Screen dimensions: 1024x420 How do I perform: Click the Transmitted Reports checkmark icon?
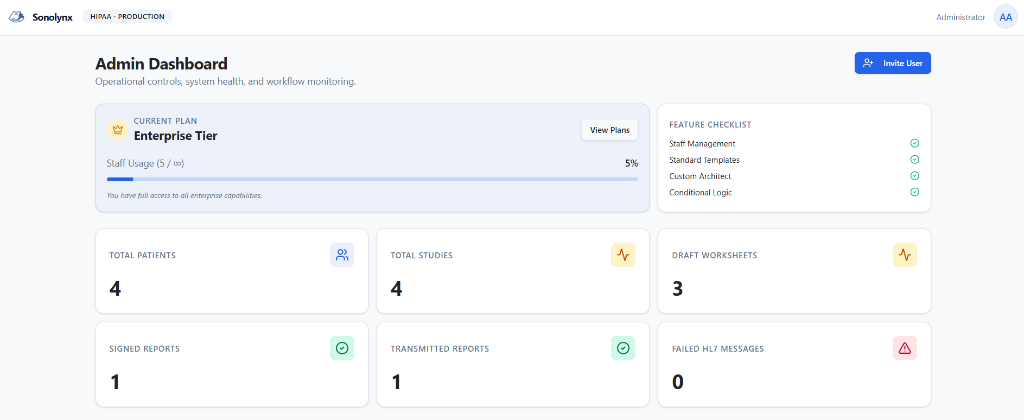(x=623, y=348)
